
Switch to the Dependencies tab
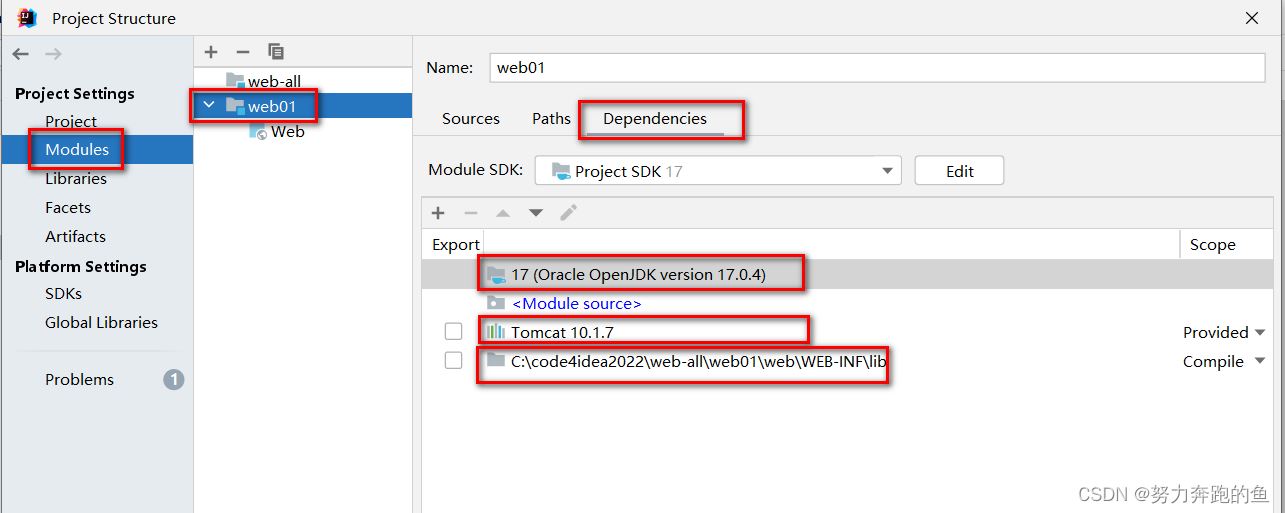point(655,118)
